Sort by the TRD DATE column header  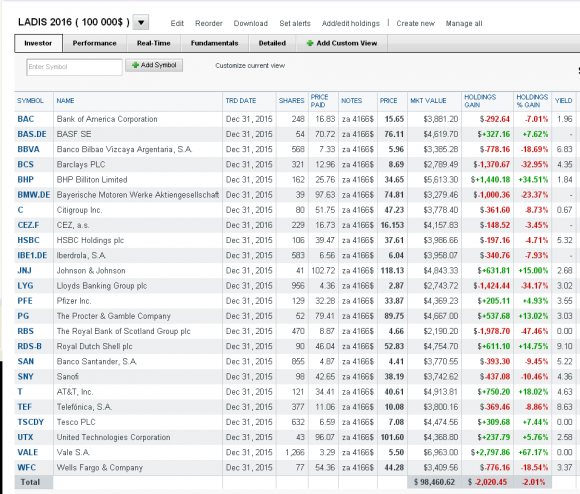tap(241, 101)
